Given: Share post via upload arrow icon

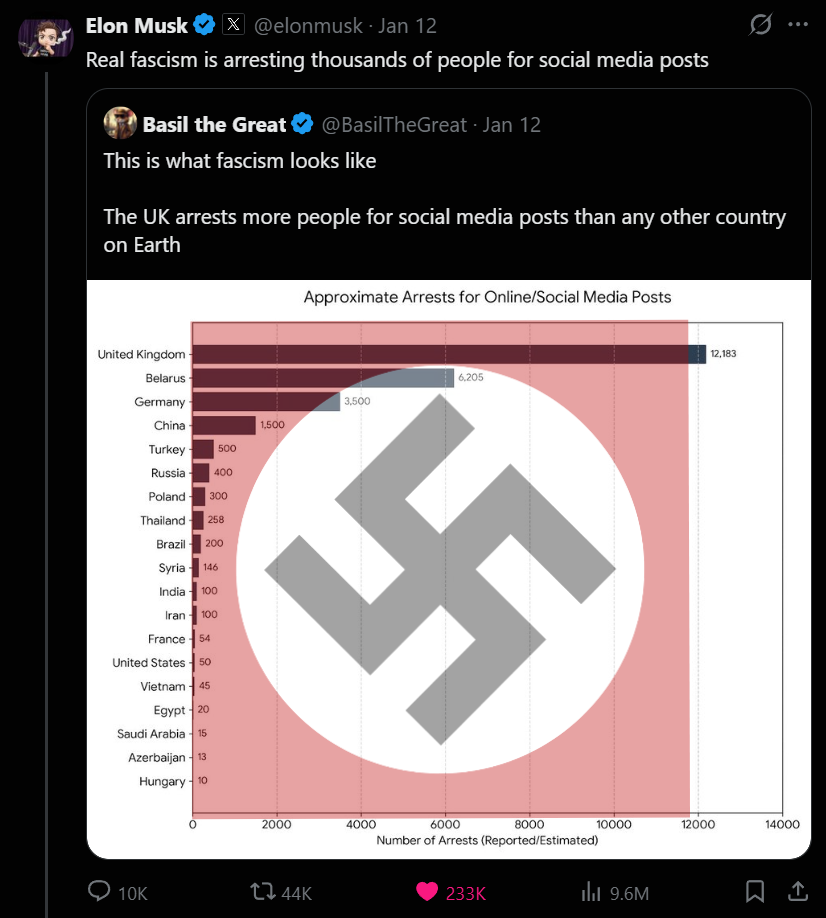Looking at the screenshot, I should coord(798,892).
